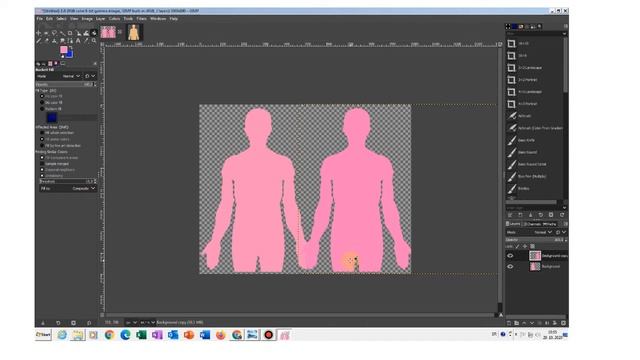
Task: Open the Layer menu
Action: [x=100, y=19]
